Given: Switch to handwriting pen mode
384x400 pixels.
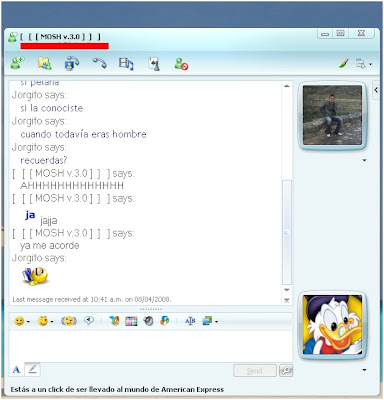Looking at the screenshot, I should pos(32,369).
